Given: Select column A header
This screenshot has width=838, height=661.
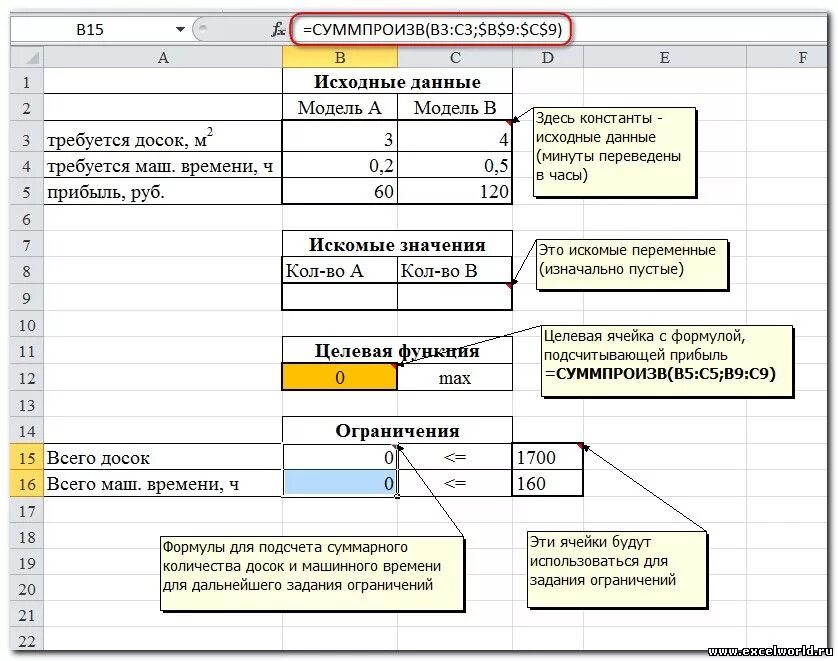Looking at the screenshot, I should [x=163, y=57].
